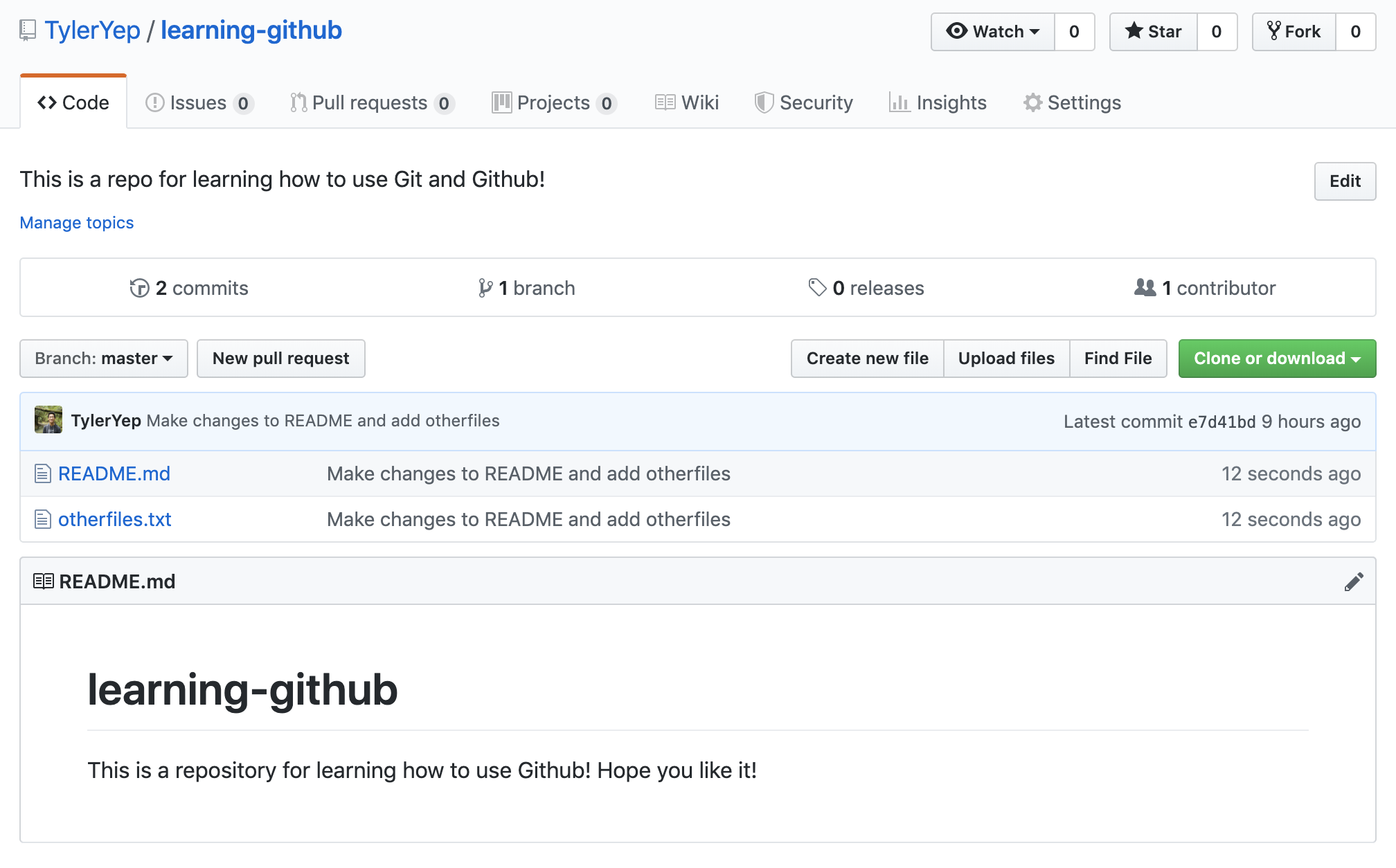The image size is (1396, 868).
Task: Expand the Clone or download menu
Action: point(1277,359)
